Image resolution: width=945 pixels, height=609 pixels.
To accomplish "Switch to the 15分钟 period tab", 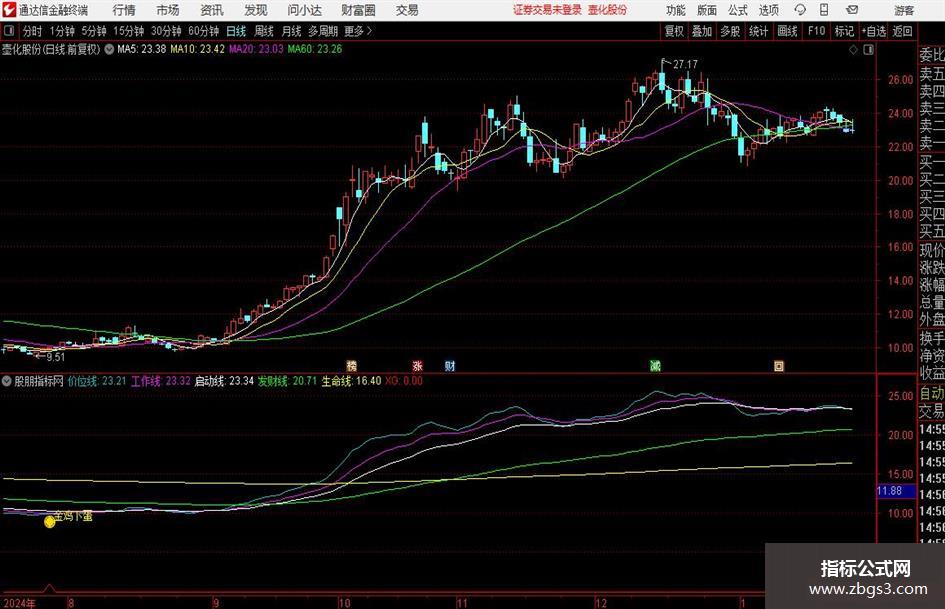I will point(129,31).
